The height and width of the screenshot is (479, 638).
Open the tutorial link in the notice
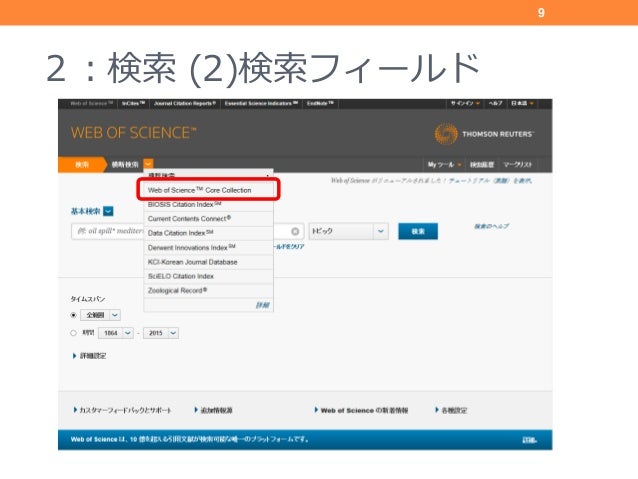490,181
